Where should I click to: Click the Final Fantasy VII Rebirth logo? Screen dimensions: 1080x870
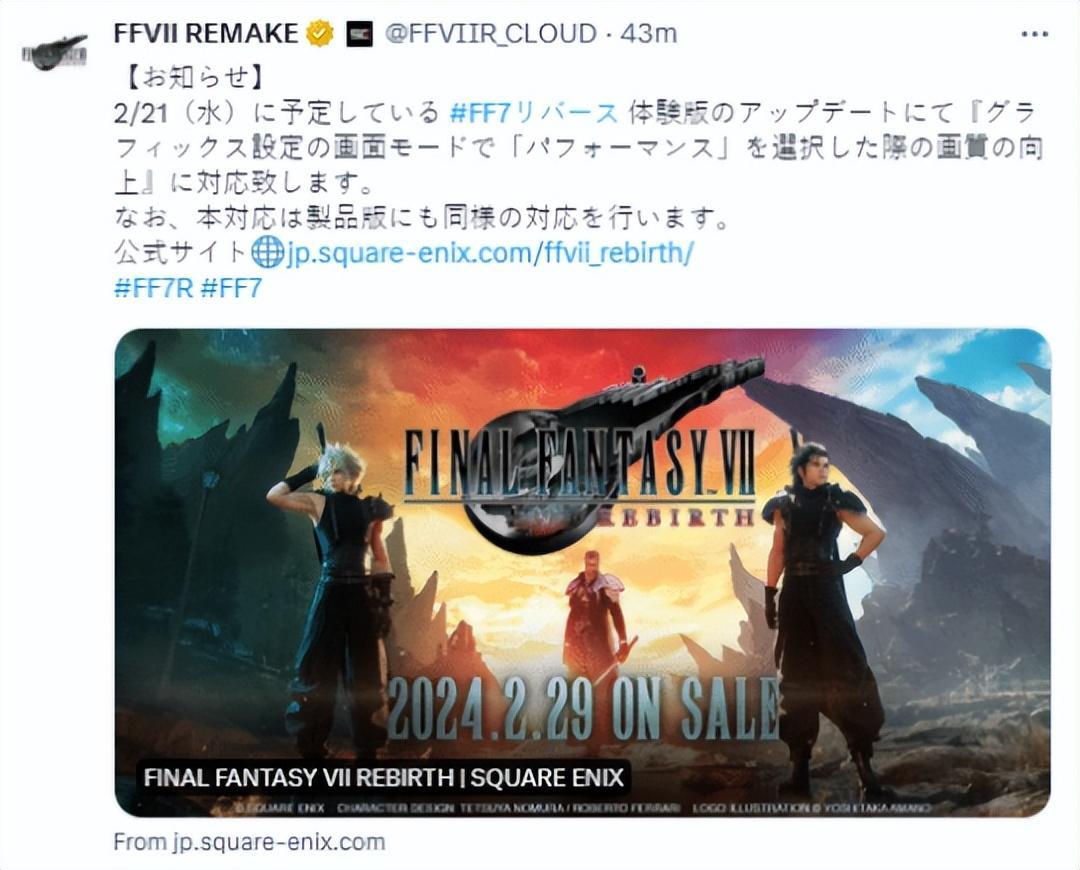pos(581,462)
